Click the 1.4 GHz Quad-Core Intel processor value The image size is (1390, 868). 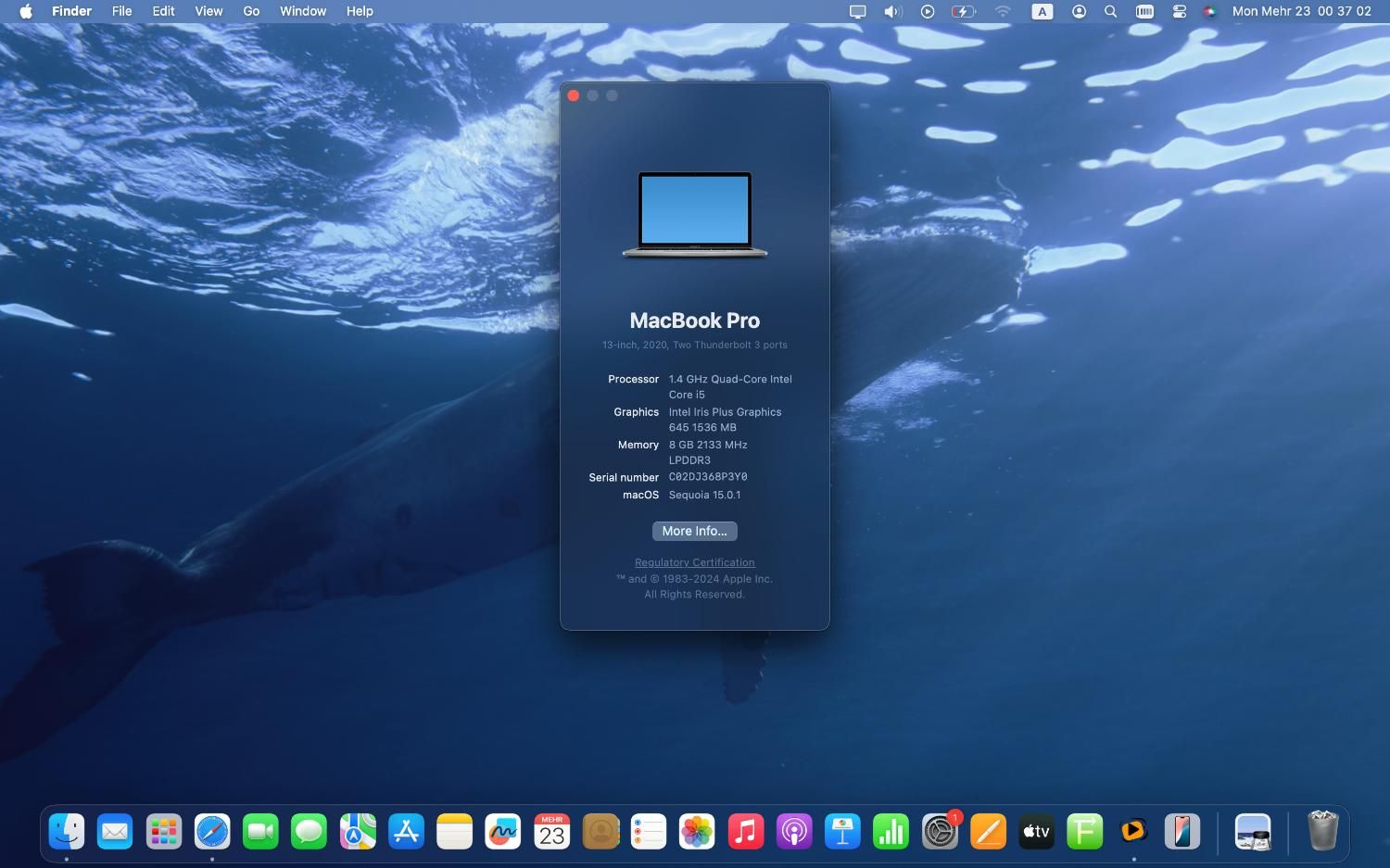click(730, 386)
